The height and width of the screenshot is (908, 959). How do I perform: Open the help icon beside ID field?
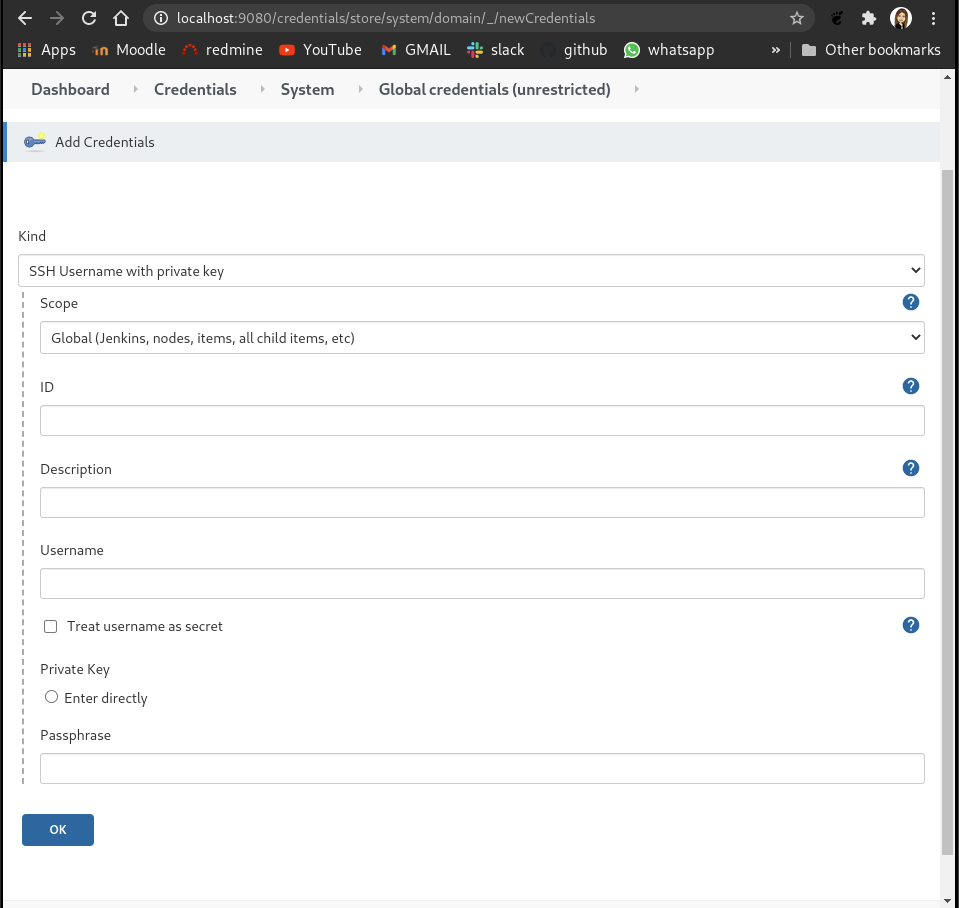point(910,386)
